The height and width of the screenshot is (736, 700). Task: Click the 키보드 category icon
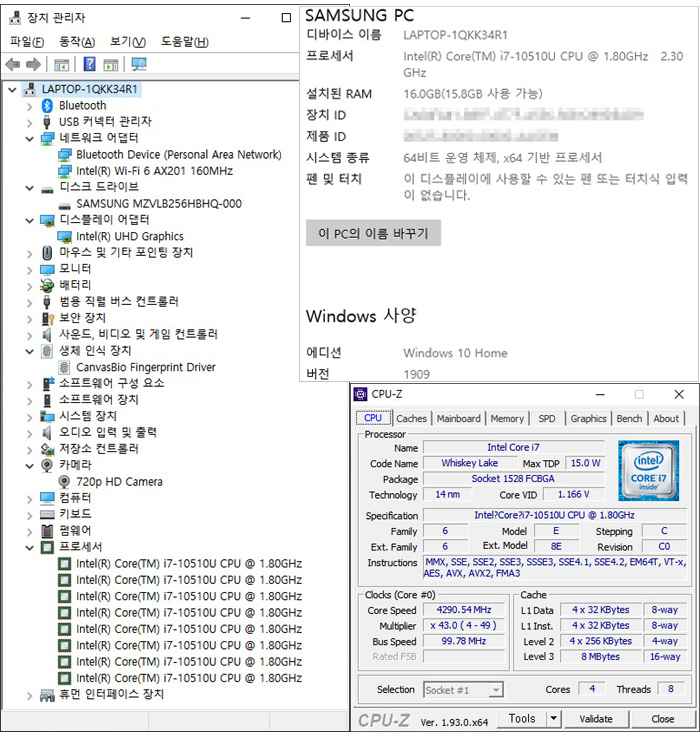(47, 514)
